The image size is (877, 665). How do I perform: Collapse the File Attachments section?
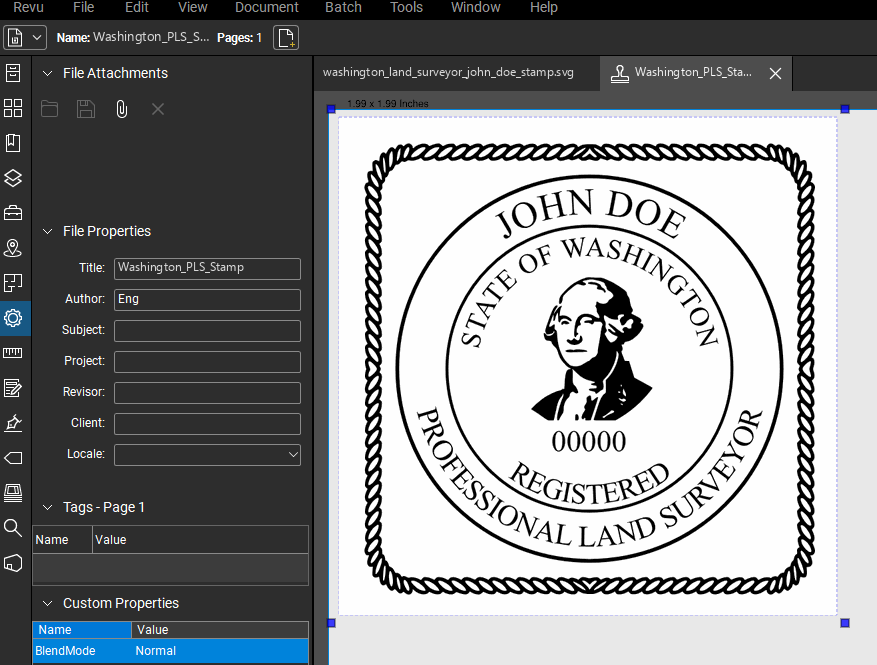point(48,73)
